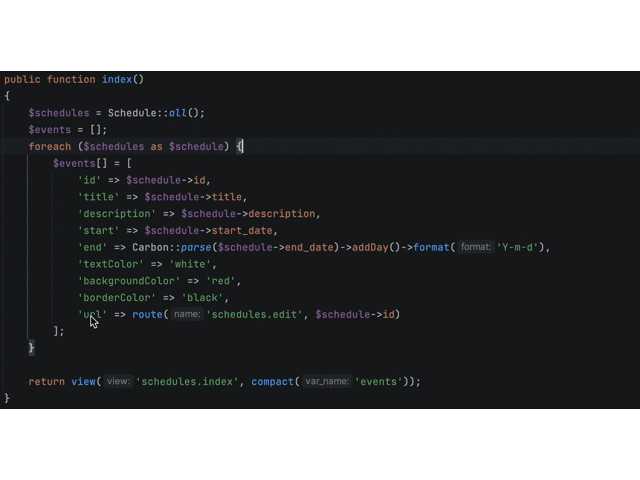The image size is (640, 480).
Task: Click Carbon::parse method call
Action: point(172,247)
